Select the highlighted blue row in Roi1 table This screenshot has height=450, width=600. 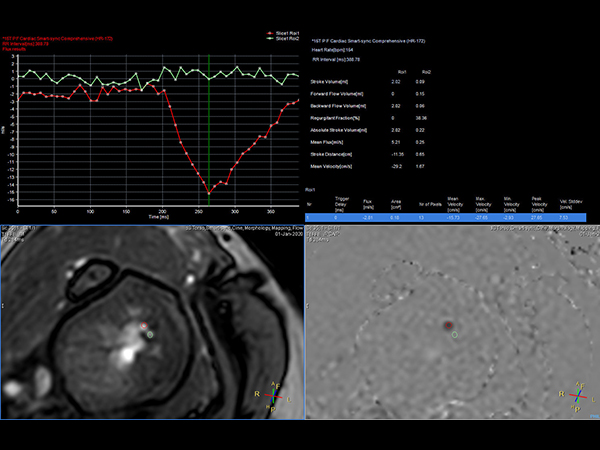pos(445,218)
